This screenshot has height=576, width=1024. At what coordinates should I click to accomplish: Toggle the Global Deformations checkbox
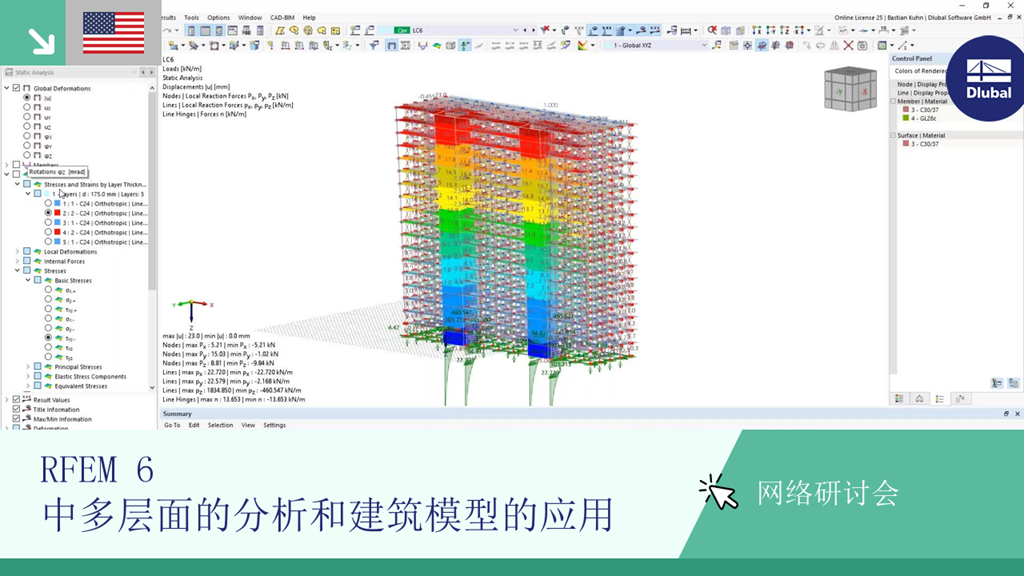pyautogui.click(x=16, y=88)
